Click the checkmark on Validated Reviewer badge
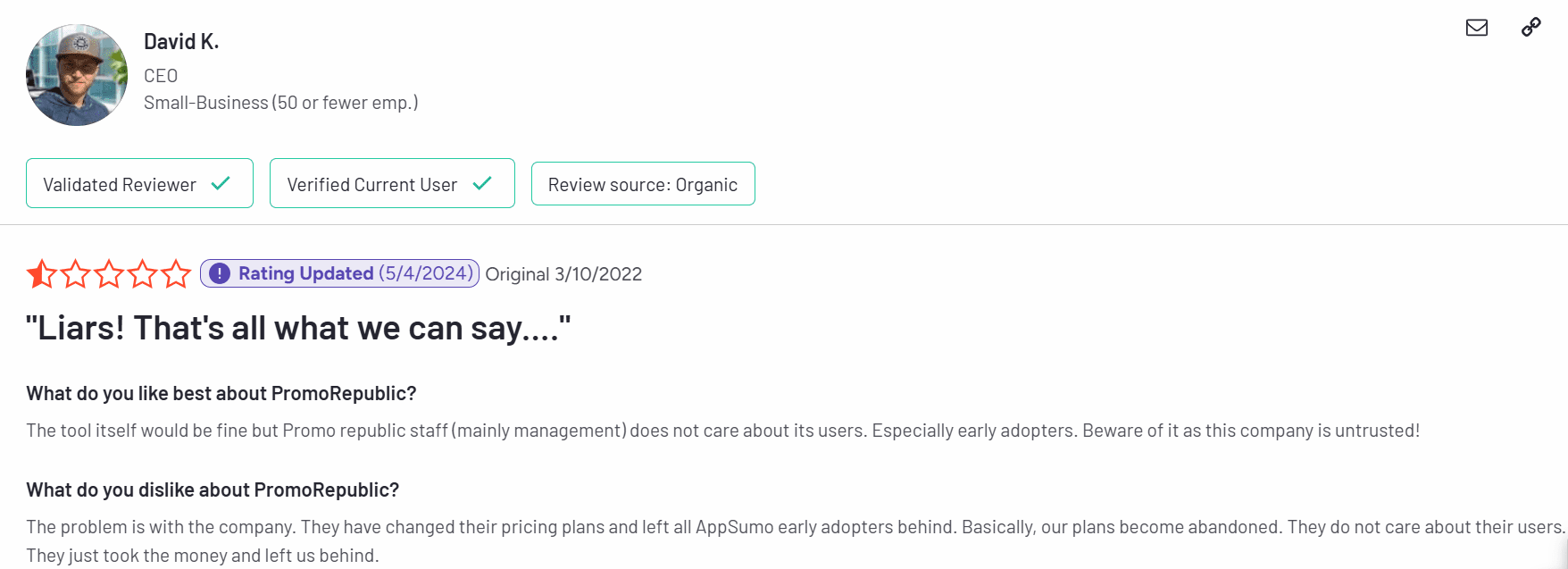The image size is (1568, 569). (220, 183)
